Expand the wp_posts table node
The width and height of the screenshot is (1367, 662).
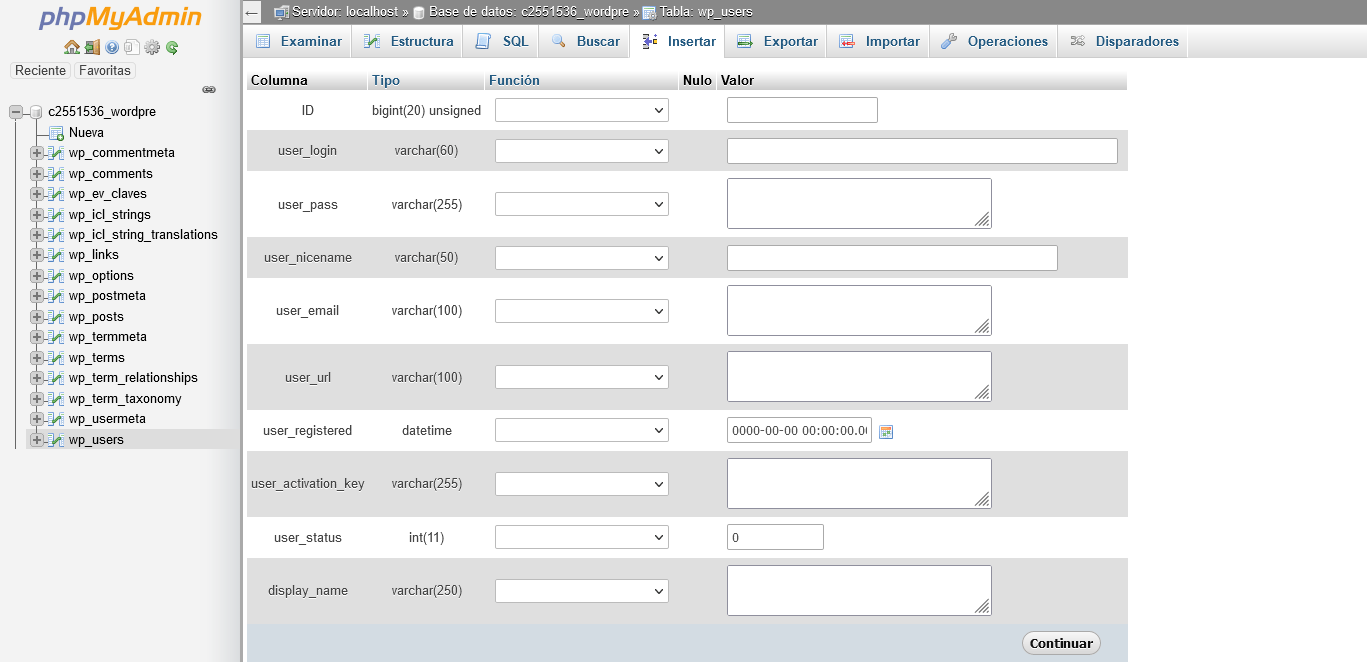tap(37, 317)
